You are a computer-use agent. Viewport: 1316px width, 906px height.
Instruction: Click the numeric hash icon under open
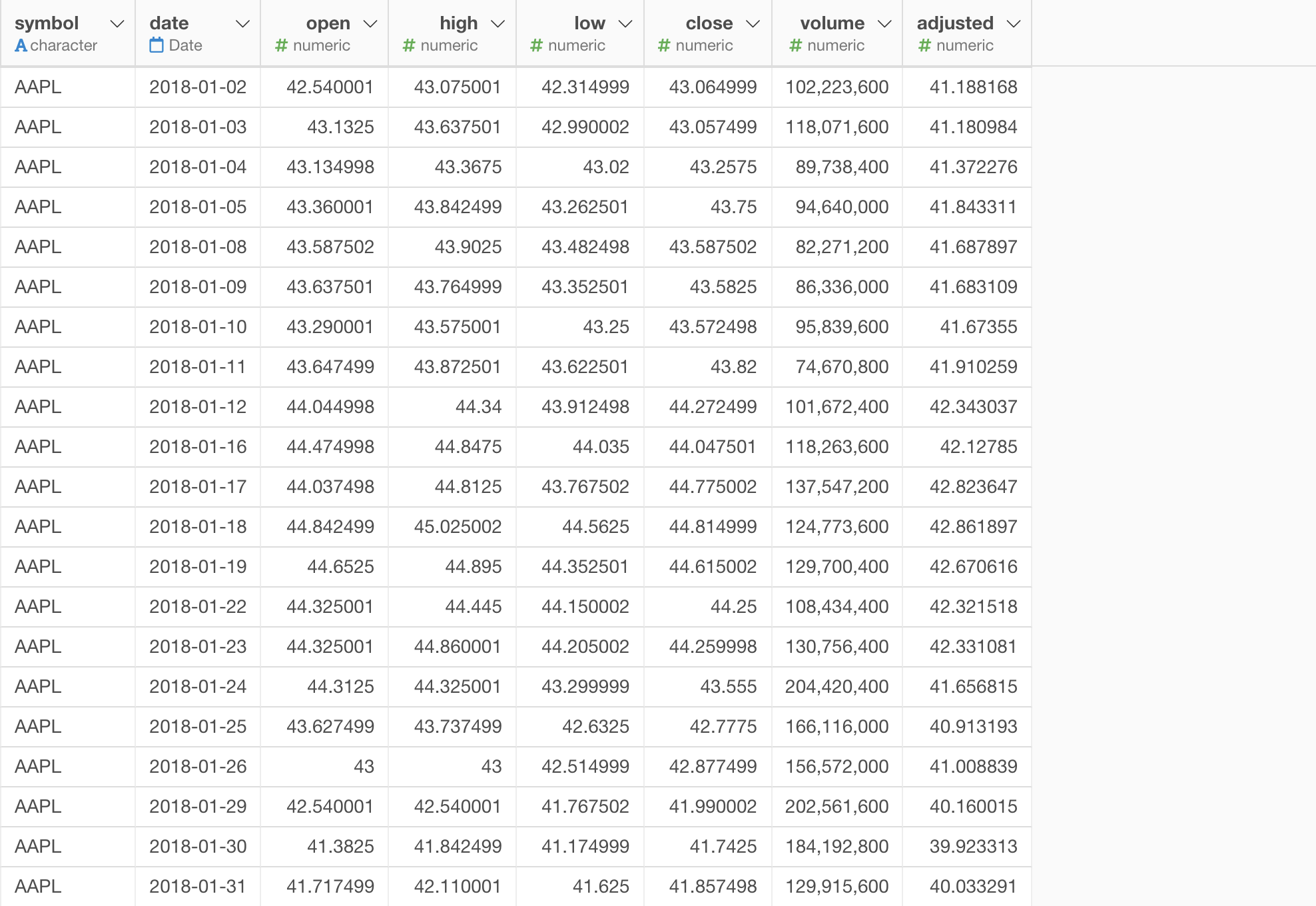tap(281, 45)
